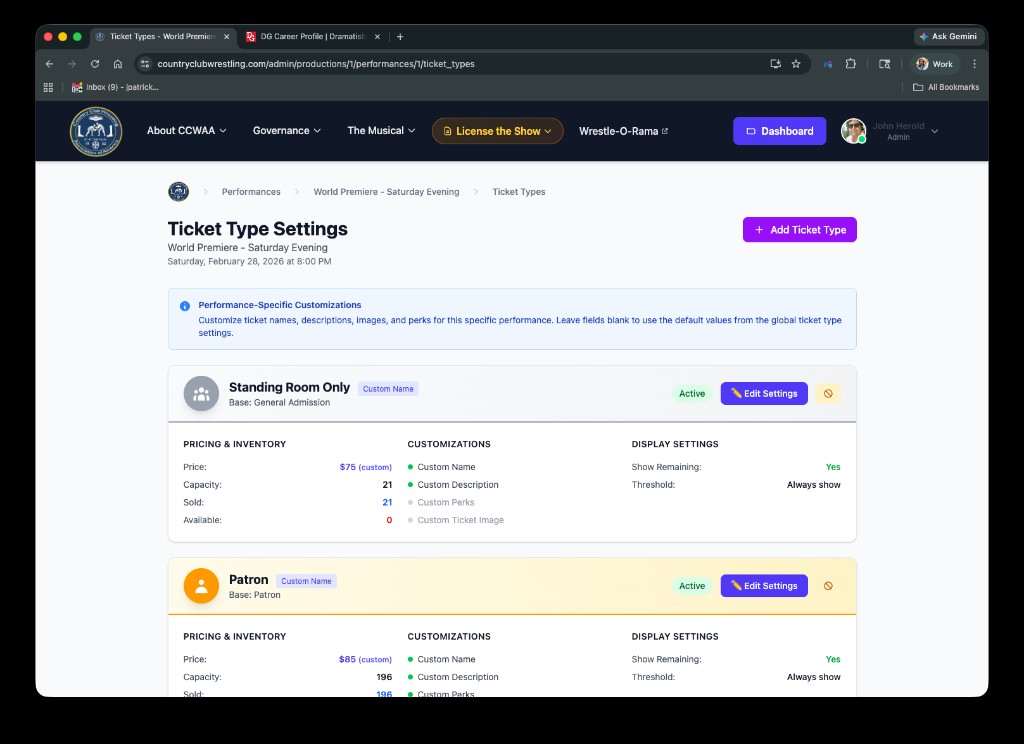Image resolution: width=1024 pixels, height=744 pixels.
Task: Open the Governance dropdown menu
Action: pyautogui.click(x=286, y=131)
